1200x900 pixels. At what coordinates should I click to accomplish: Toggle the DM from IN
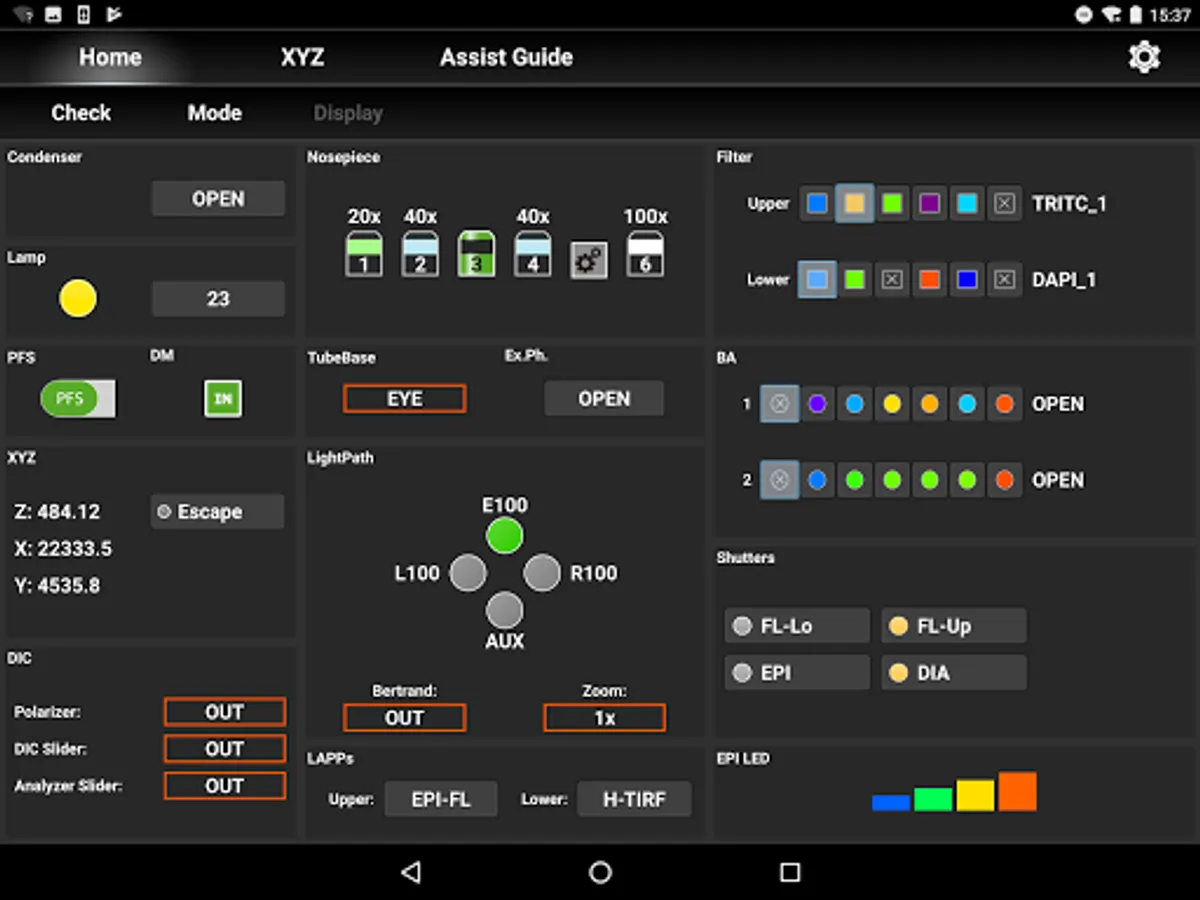(x=223, y=398)
